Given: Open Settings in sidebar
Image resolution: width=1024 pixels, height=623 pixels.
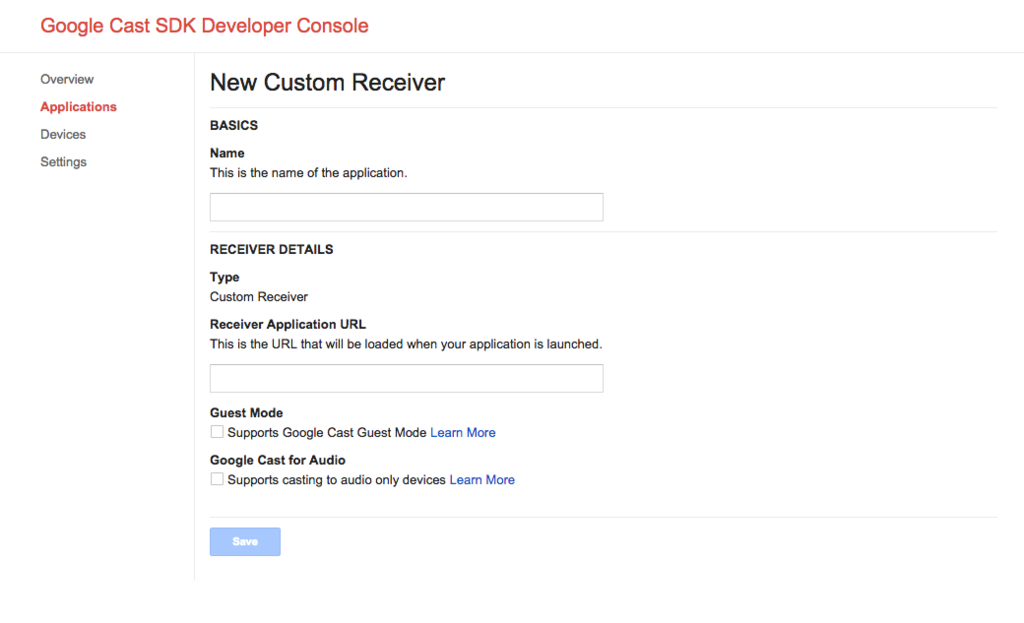Looking at the screenshot, I should click(x=63, y=161).
